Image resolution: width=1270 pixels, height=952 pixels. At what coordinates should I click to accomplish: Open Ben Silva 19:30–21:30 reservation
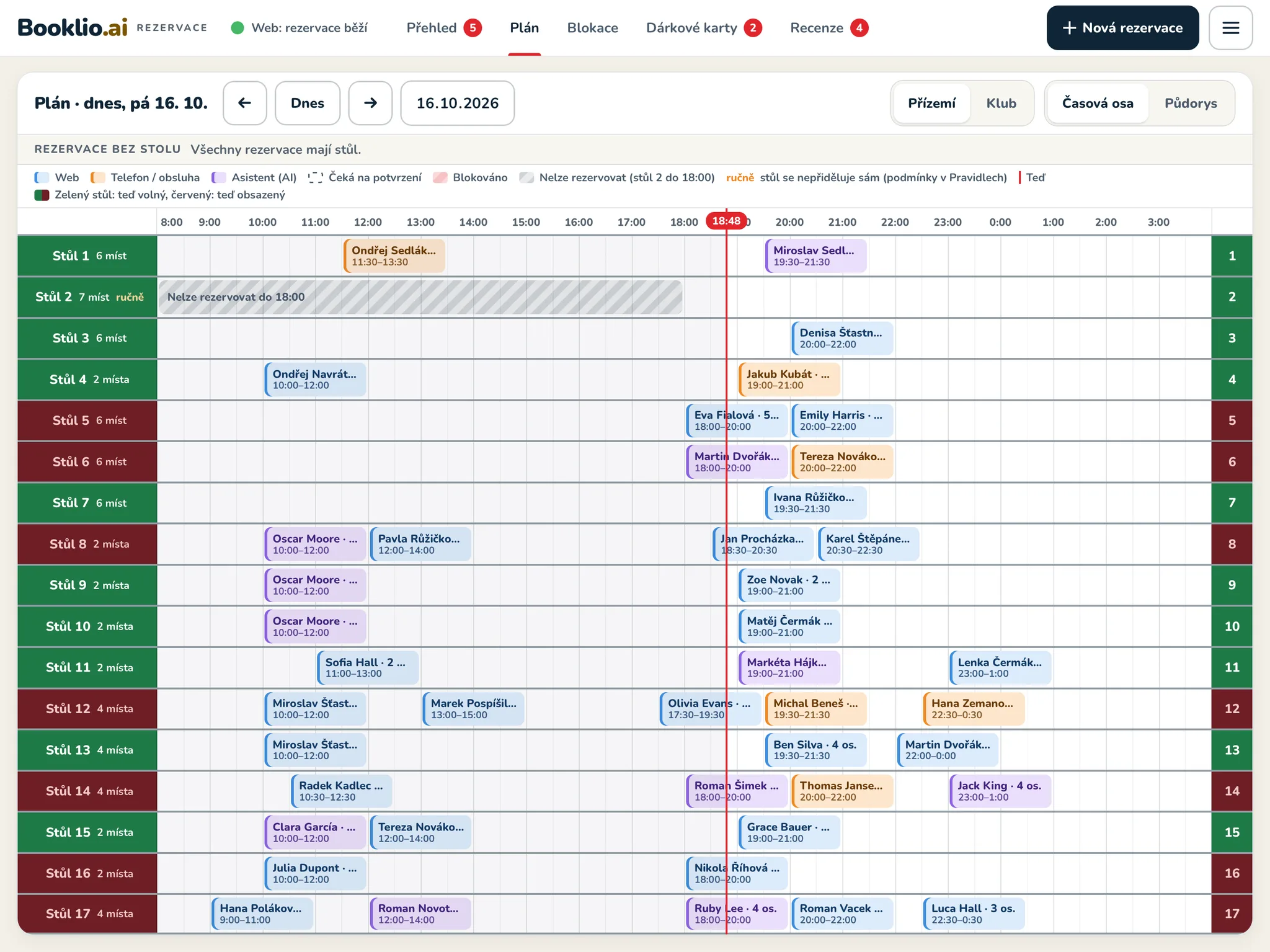pos(816,750)
